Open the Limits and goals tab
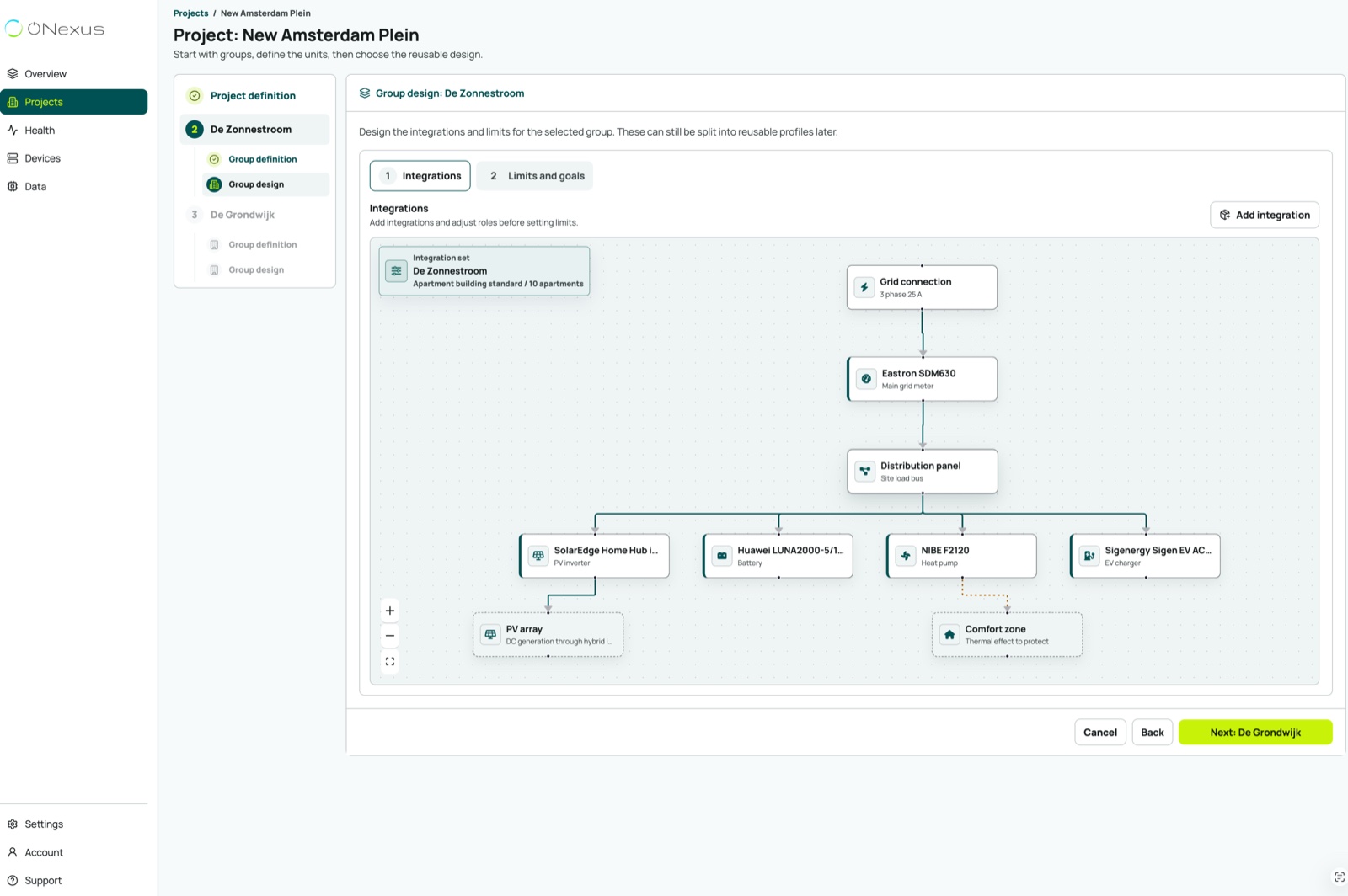Screen dimensions: 1348x896 [535, 176]
